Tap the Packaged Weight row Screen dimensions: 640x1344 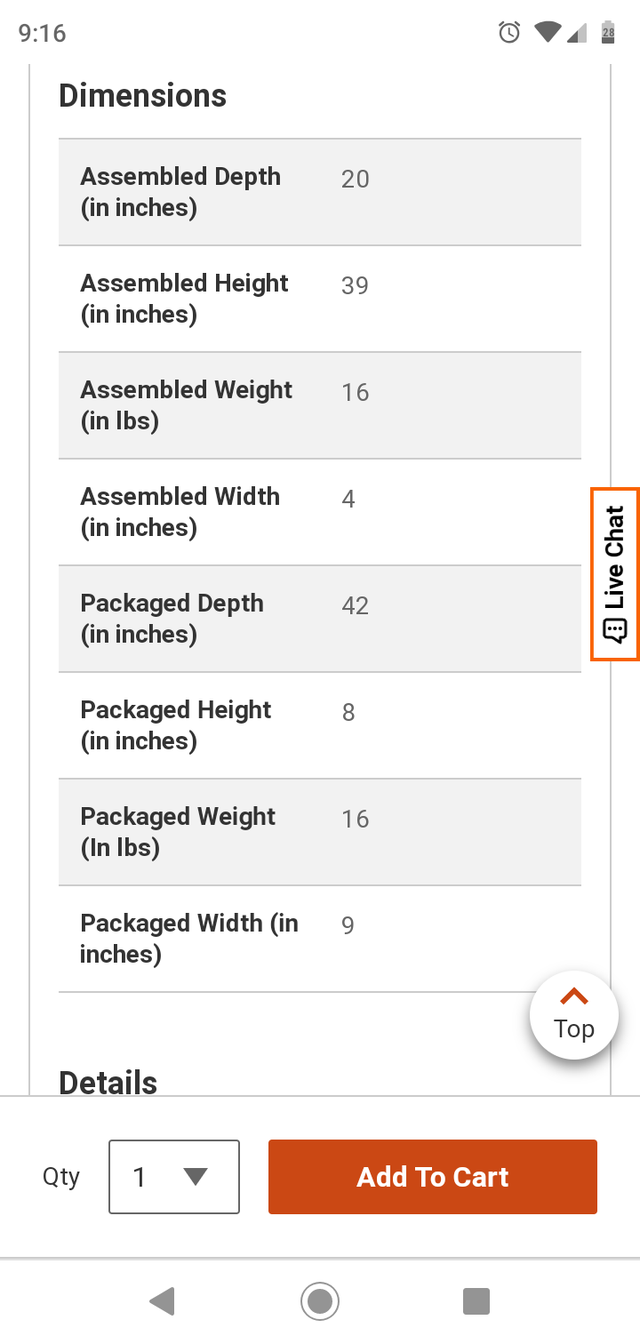pyautogui.click(x=319, y=832)
